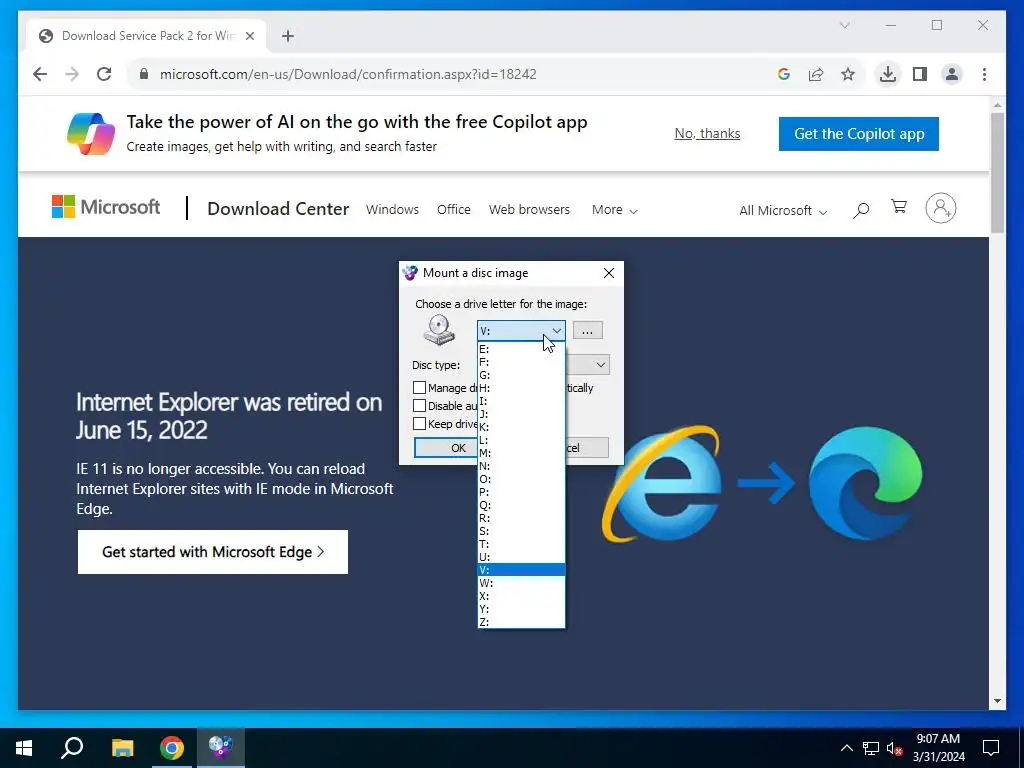Toggle the Keep drive checkbox
This screenshot has height=768, width=1024.
(419, 424)
